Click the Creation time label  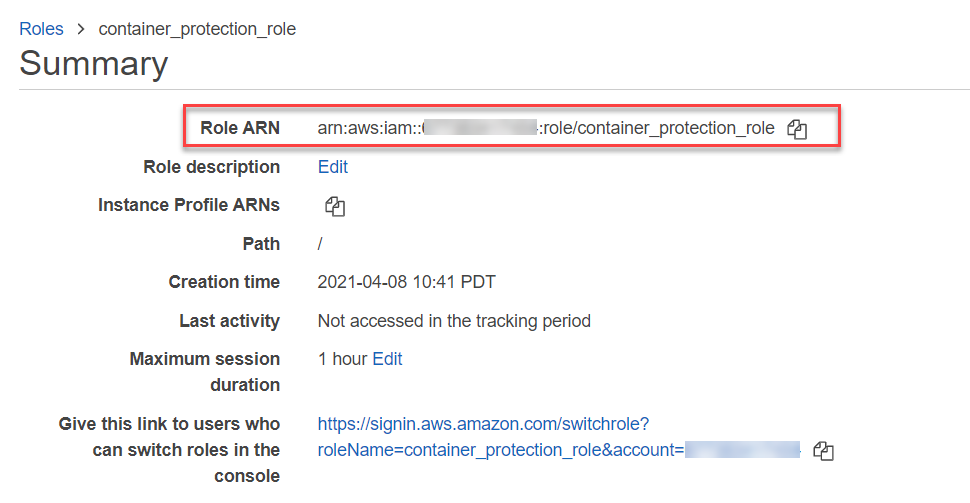(x=224, y=282)
